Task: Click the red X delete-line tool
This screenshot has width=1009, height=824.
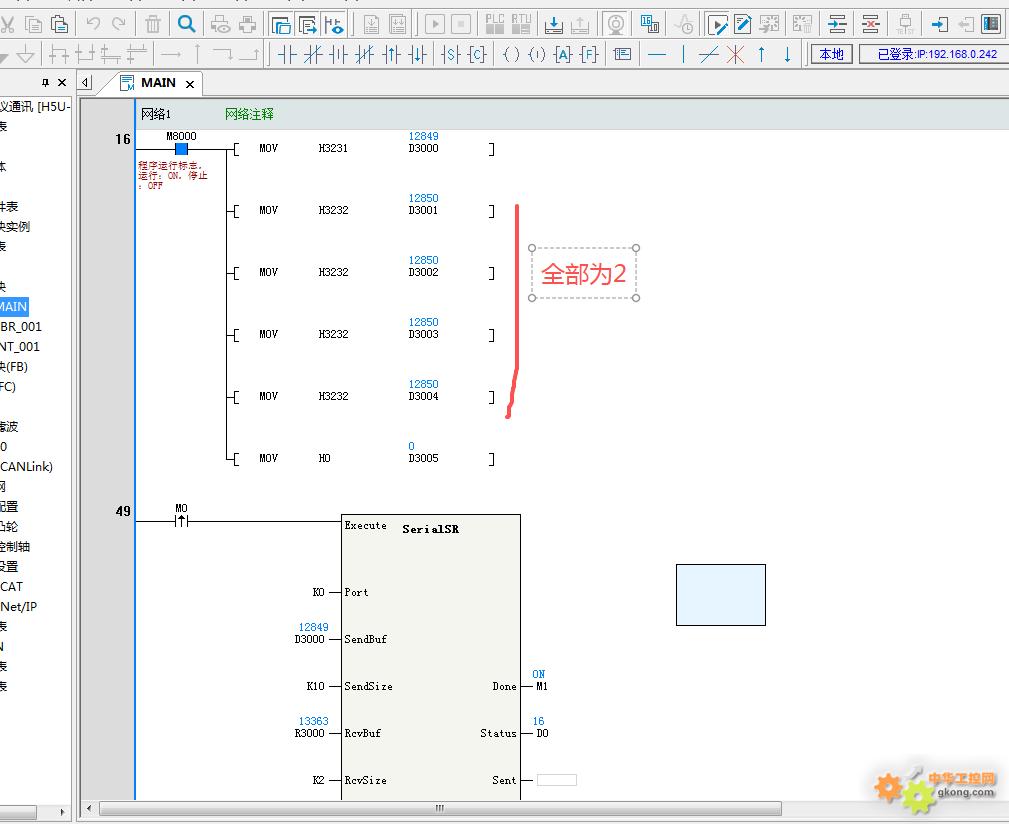Action: coord(736,55)
